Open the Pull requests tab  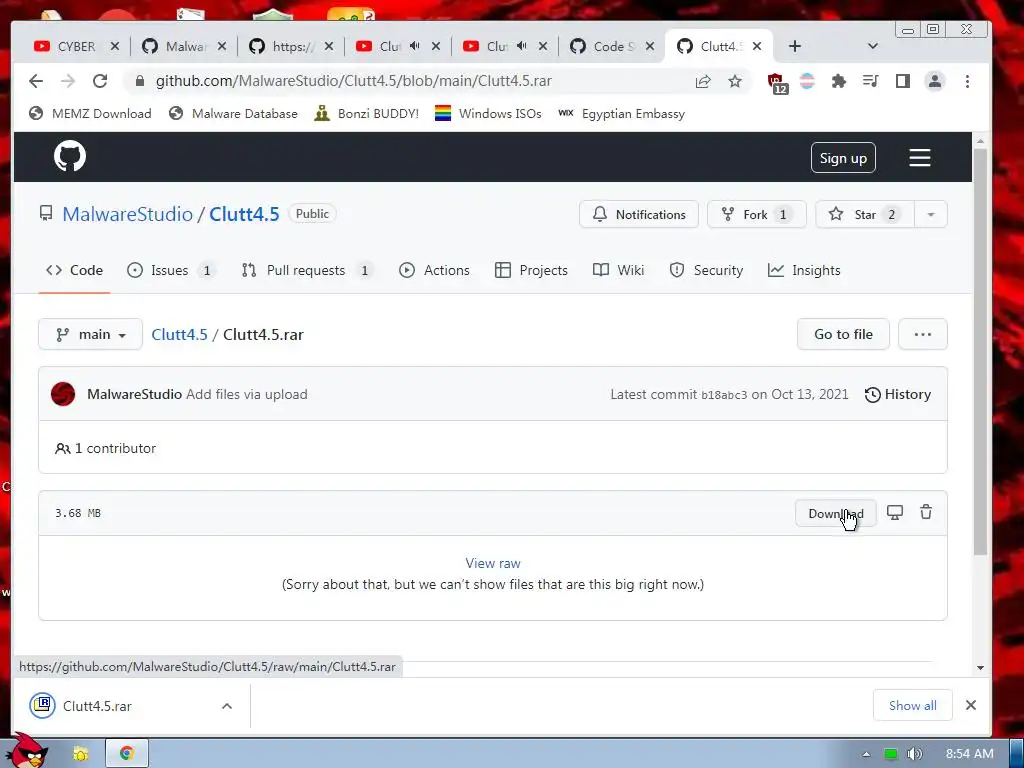[307, 270]
